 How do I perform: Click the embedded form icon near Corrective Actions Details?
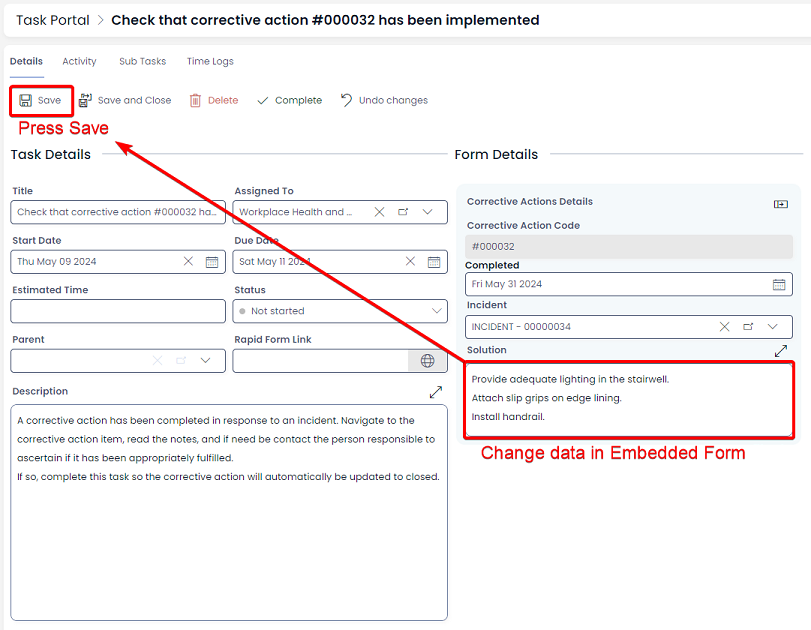coord(780,203)
